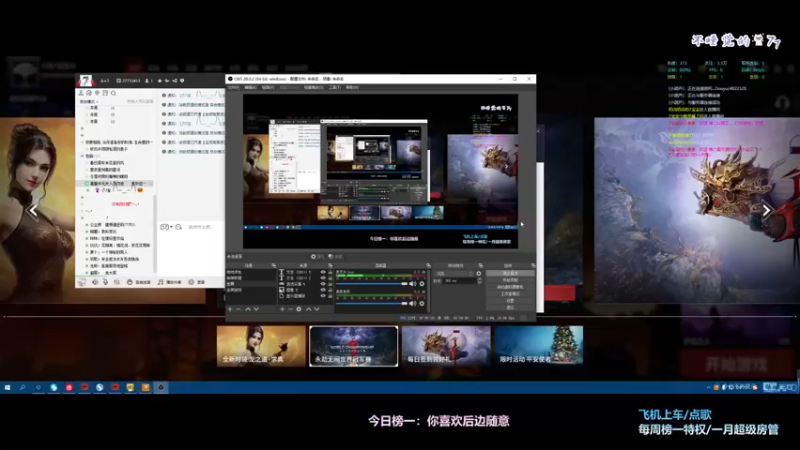800x450 pixels.
Task: Pop out the Audio Mixer dock using its header icon
Action: point(429,265)
